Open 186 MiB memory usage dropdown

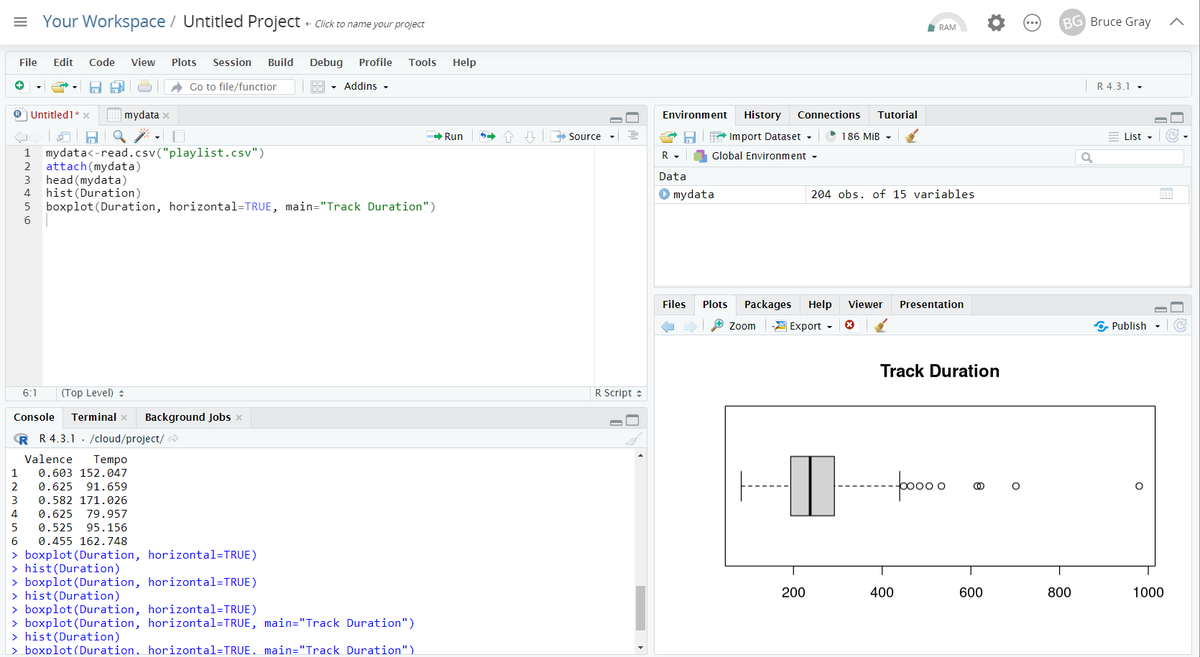point(859,136)
